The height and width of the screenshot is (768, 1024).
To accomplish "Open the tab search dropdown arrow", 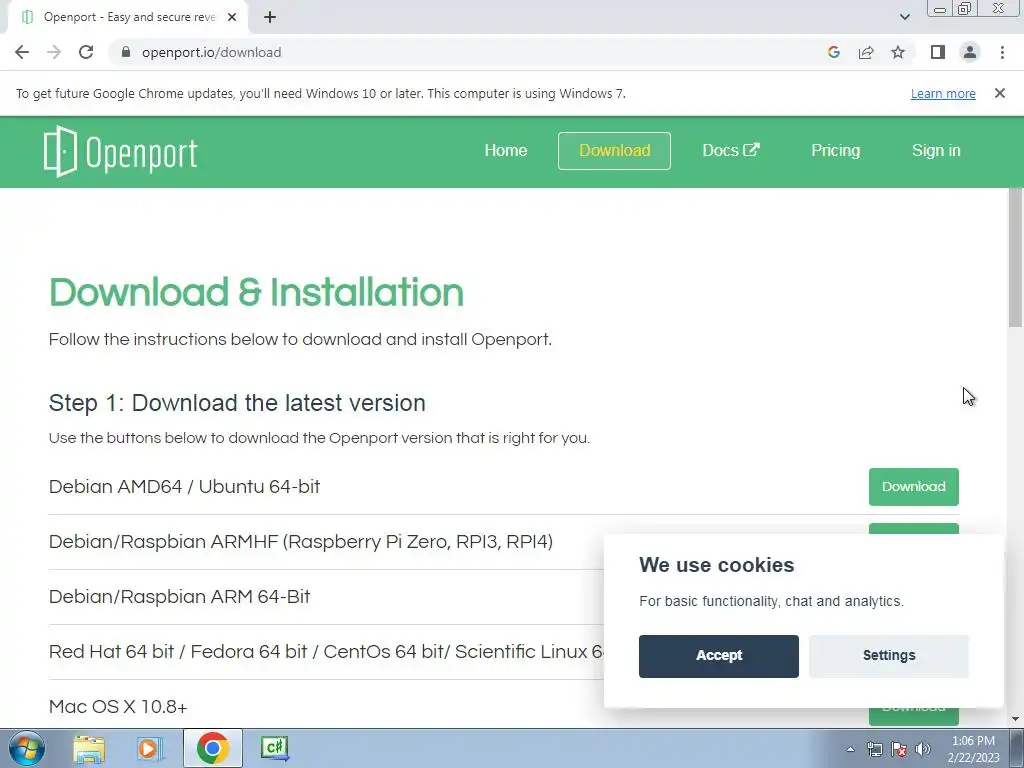I will pos(904,17).
